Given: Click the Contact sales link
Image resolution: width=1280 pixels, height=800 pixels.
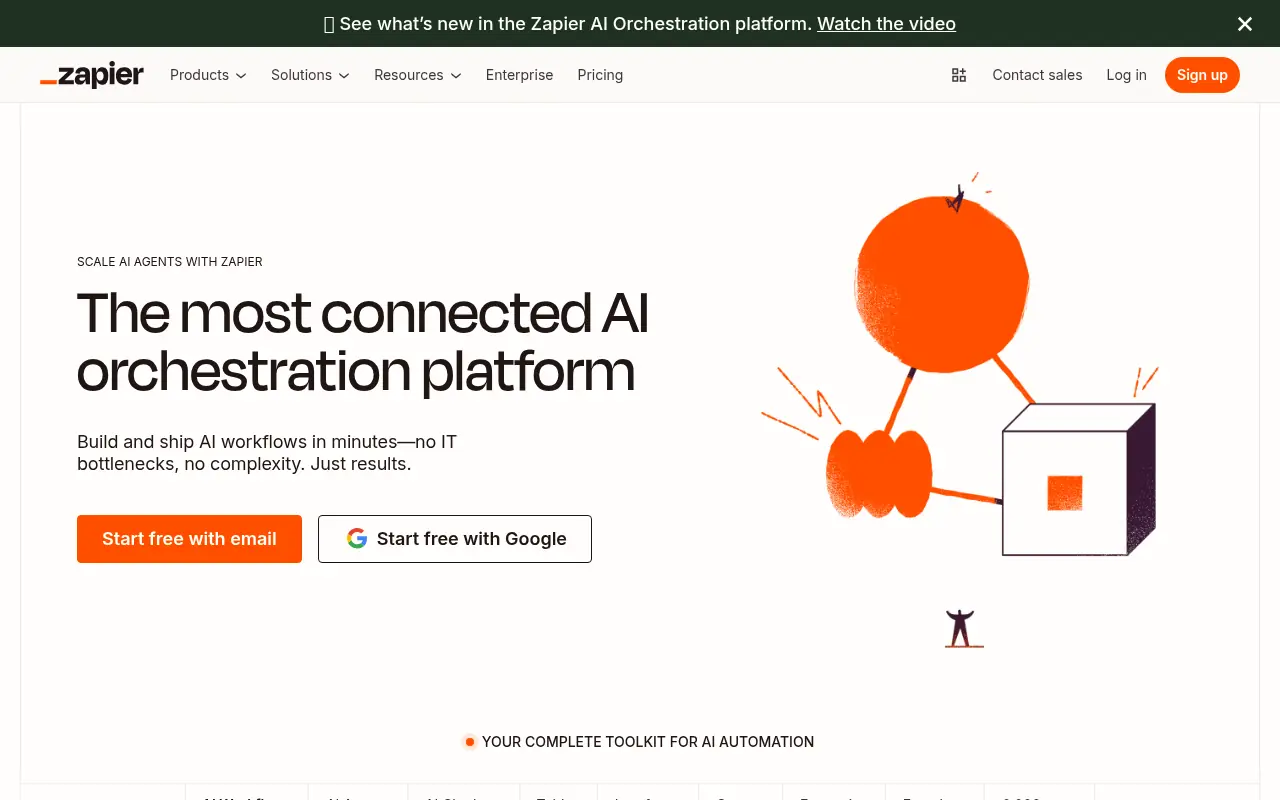Looking at the screenshot, I should tap(1037, 75).
